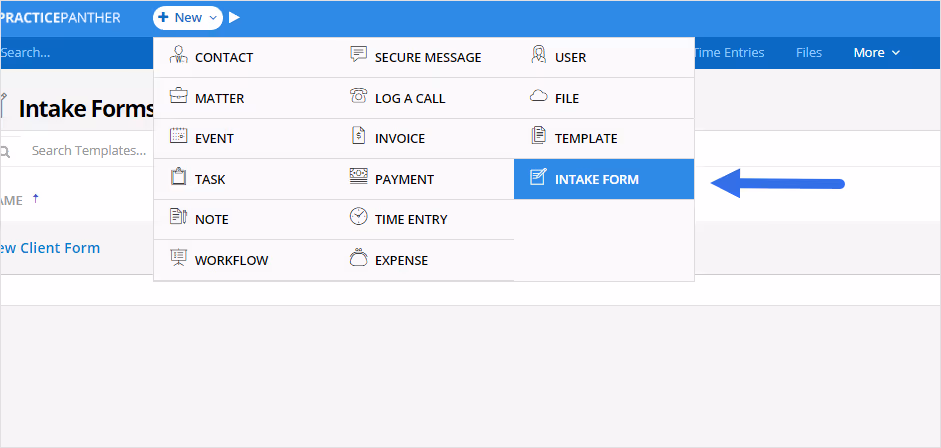Start timer with play icon
Image resolution: width=941 pixels, height=448 pixels.
[x=235, y=18]
